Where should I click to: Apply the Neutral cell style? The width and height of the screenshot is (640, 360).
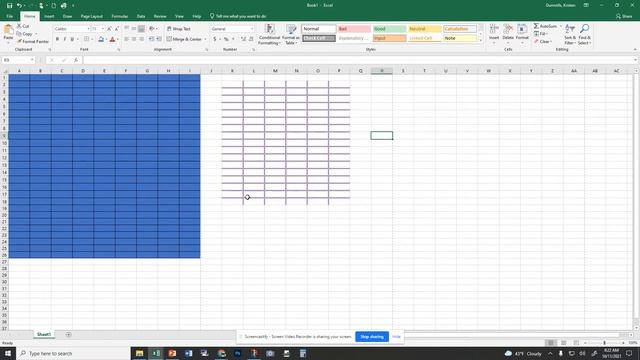pos(424,29)
